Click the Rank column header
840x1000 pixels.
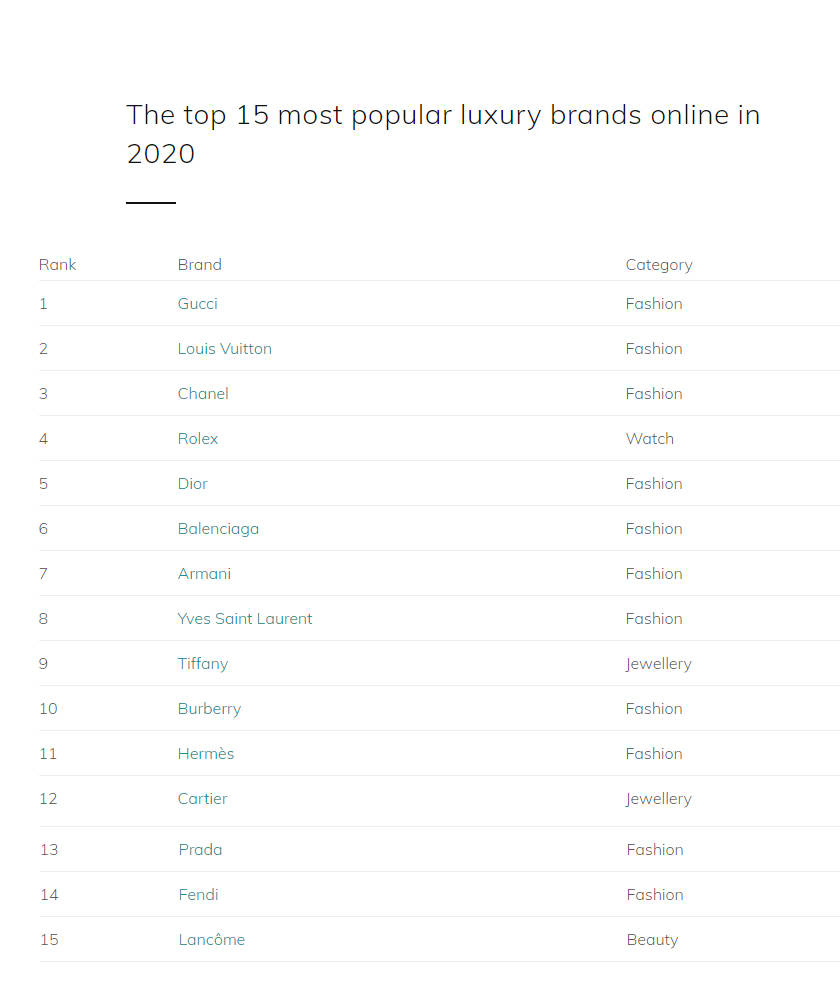(57, 265)
